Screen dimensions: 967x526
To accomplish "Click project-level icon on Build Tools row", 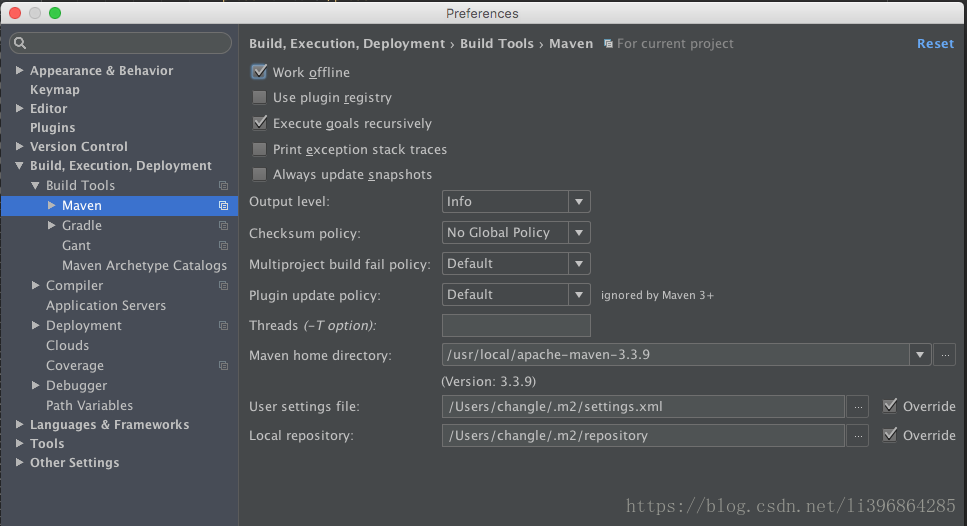I will pyautogui.click(x=223, y=186).
